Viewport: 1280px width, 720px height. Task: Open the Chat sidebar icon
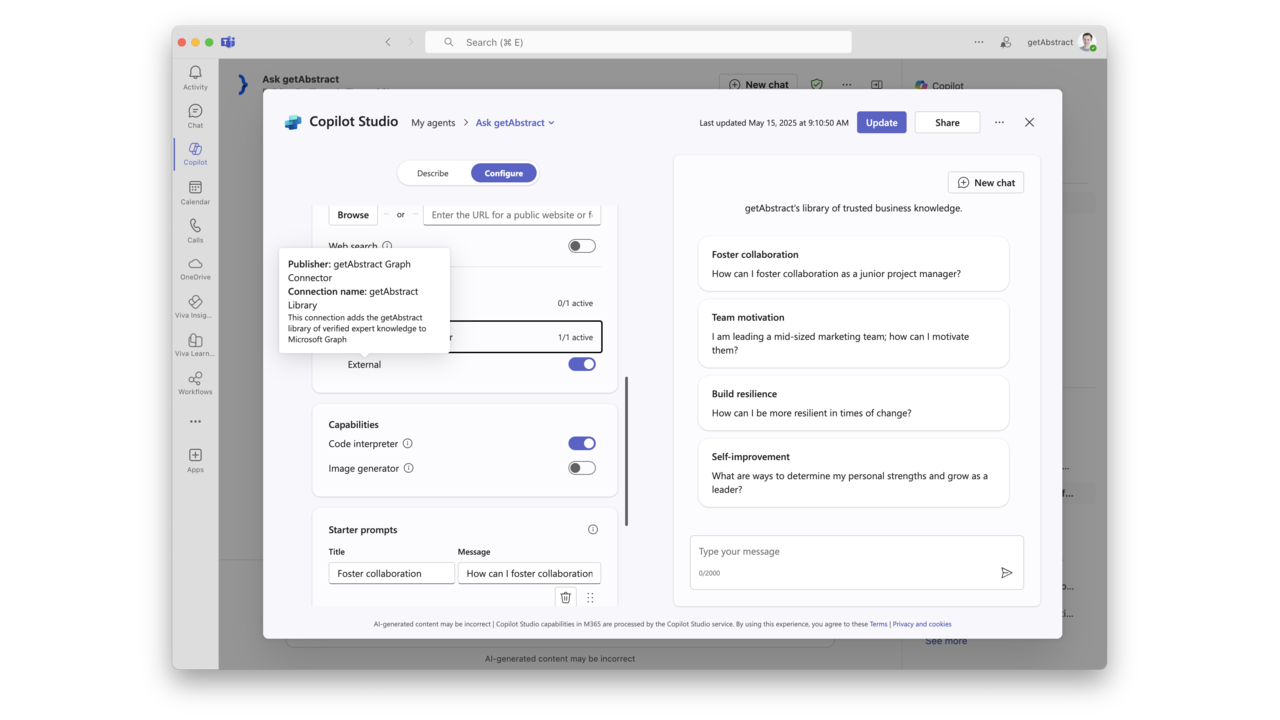tap(195, 116)
